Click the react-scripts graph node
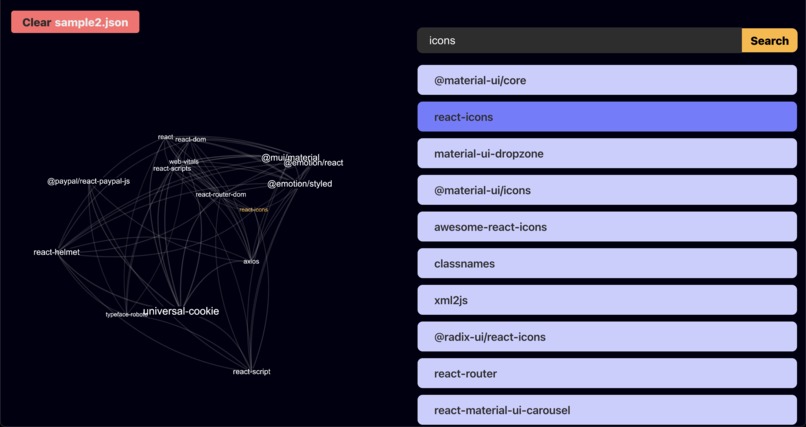The image size is (806, 427). click(x=172, y=169)
